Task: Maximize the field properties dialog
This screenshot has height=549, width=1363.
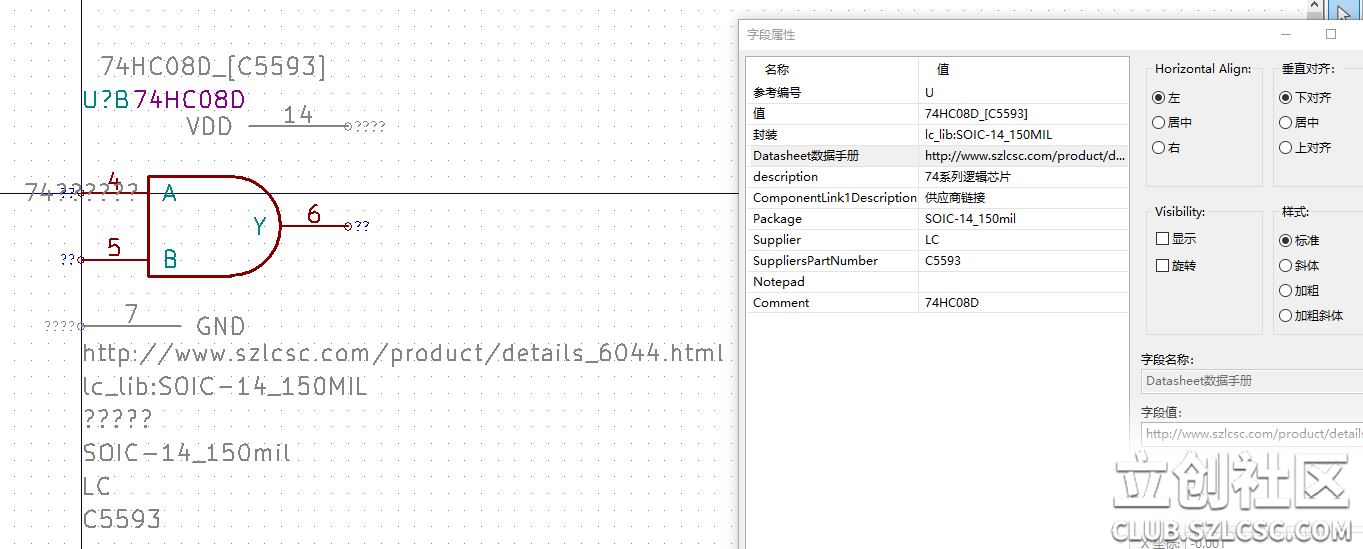Action: [x=1331, y=34]
